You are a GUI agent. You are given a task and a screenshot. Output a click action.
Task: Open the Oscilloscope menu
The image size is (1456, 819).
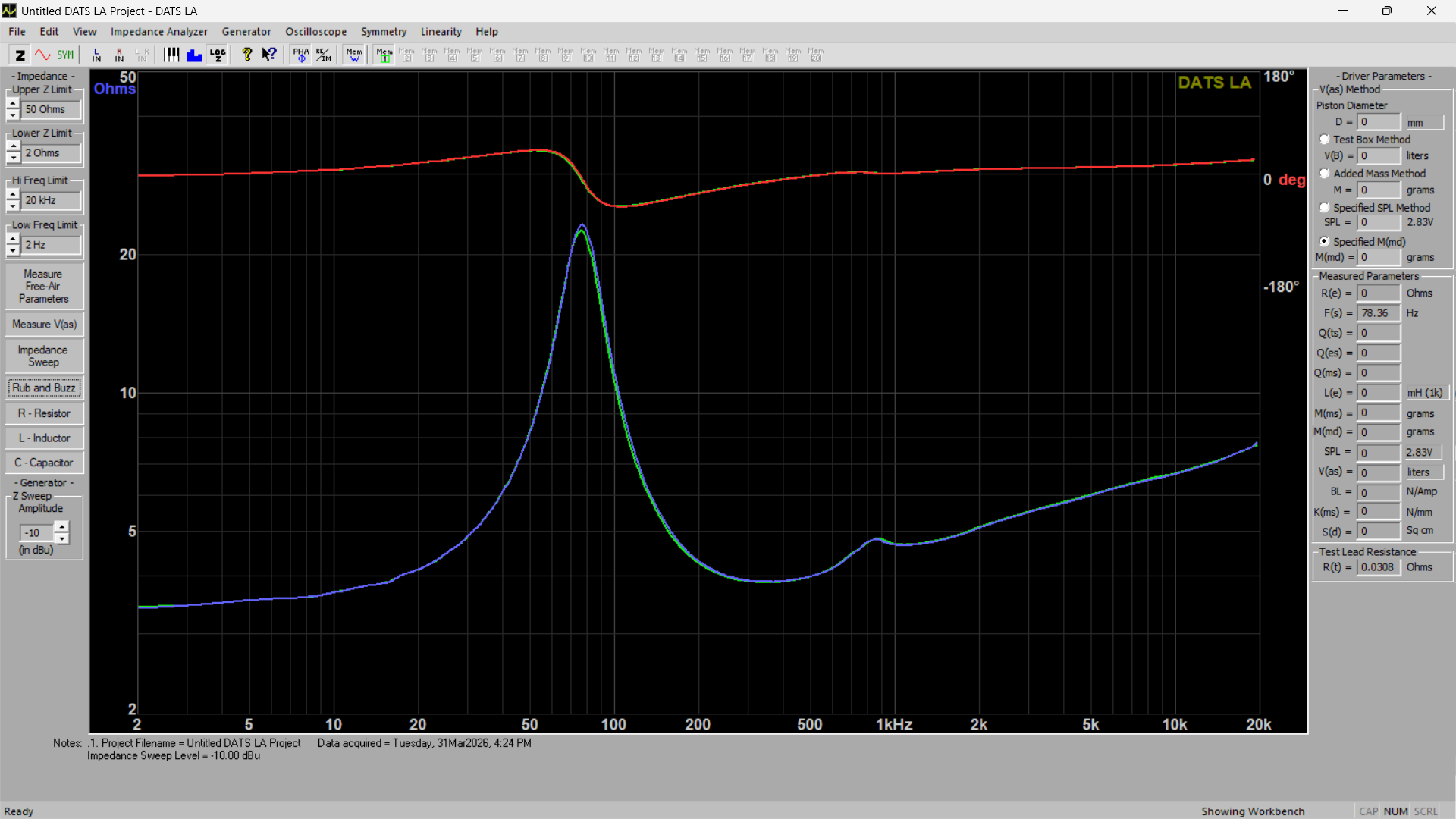tap(315, 32)
